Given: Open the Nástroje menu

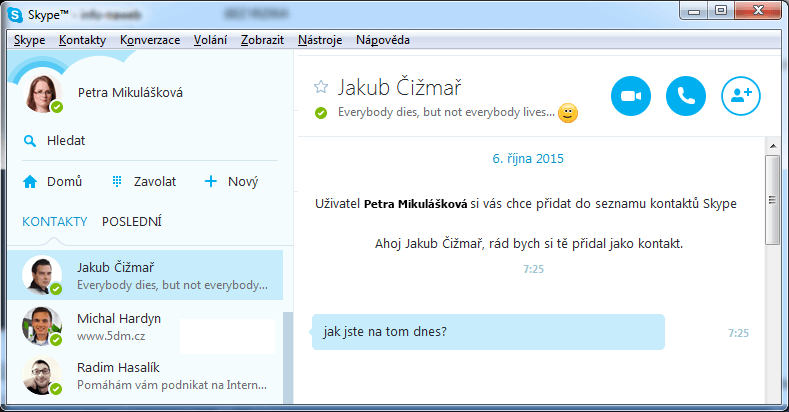Looking at the screenshot, I should [x=320, y=40].
